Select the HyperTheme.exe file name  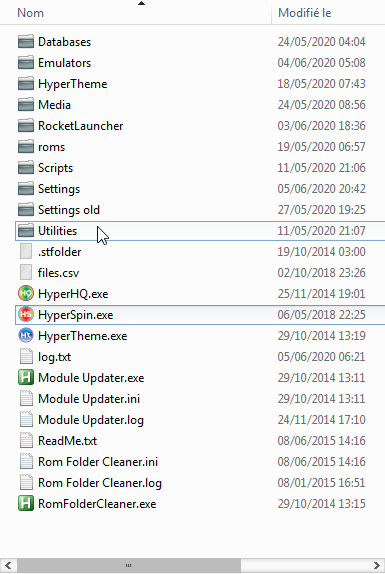tap(83, 336)
